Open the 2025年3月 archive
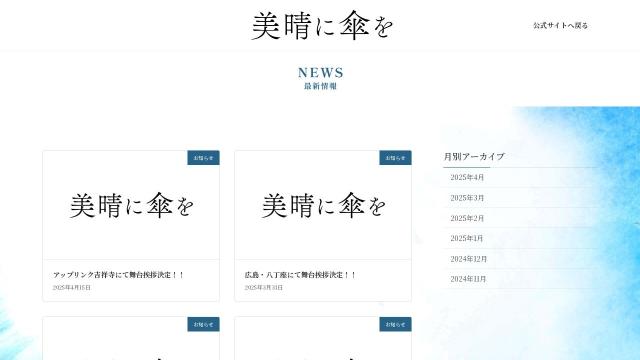This screenshot has width=640, height=360. [467, 198]
